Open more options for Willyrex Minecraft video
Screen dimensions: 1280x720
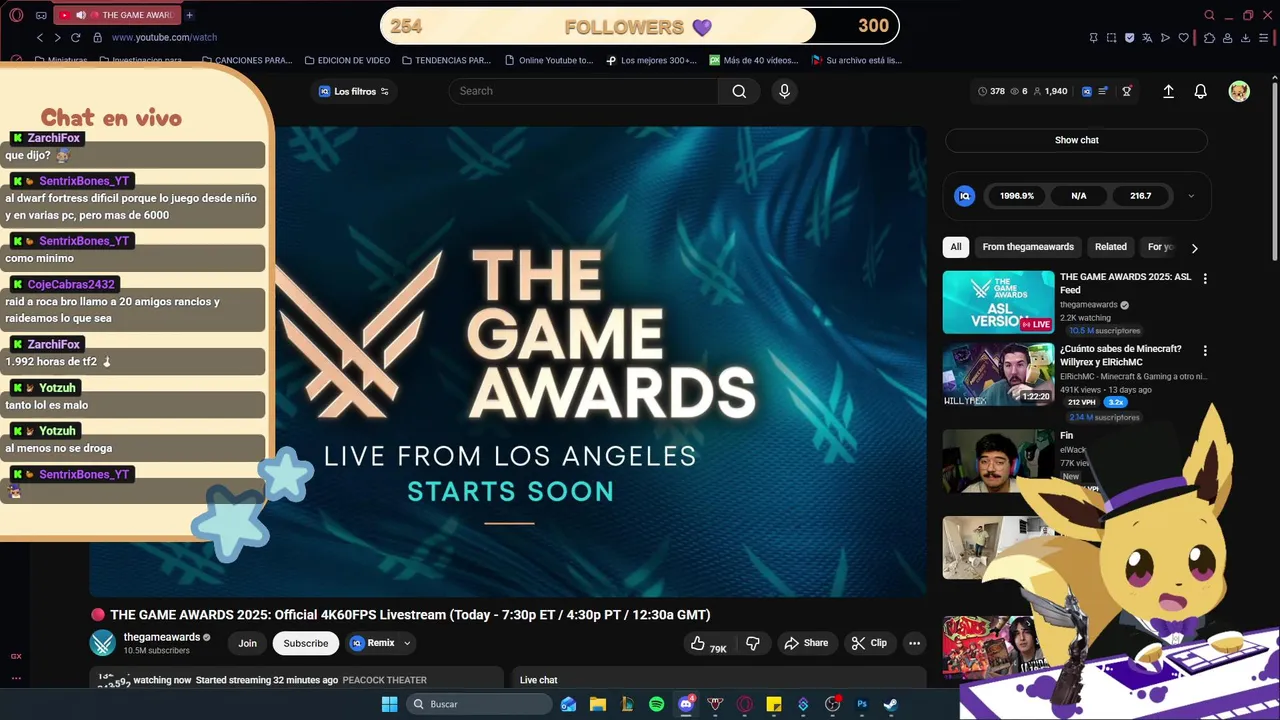[x=1205, y=350]
